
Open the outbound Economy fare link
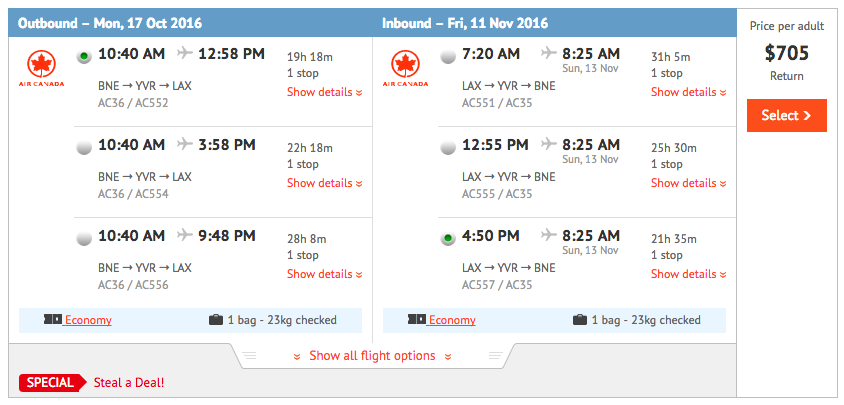click(88, 320)
